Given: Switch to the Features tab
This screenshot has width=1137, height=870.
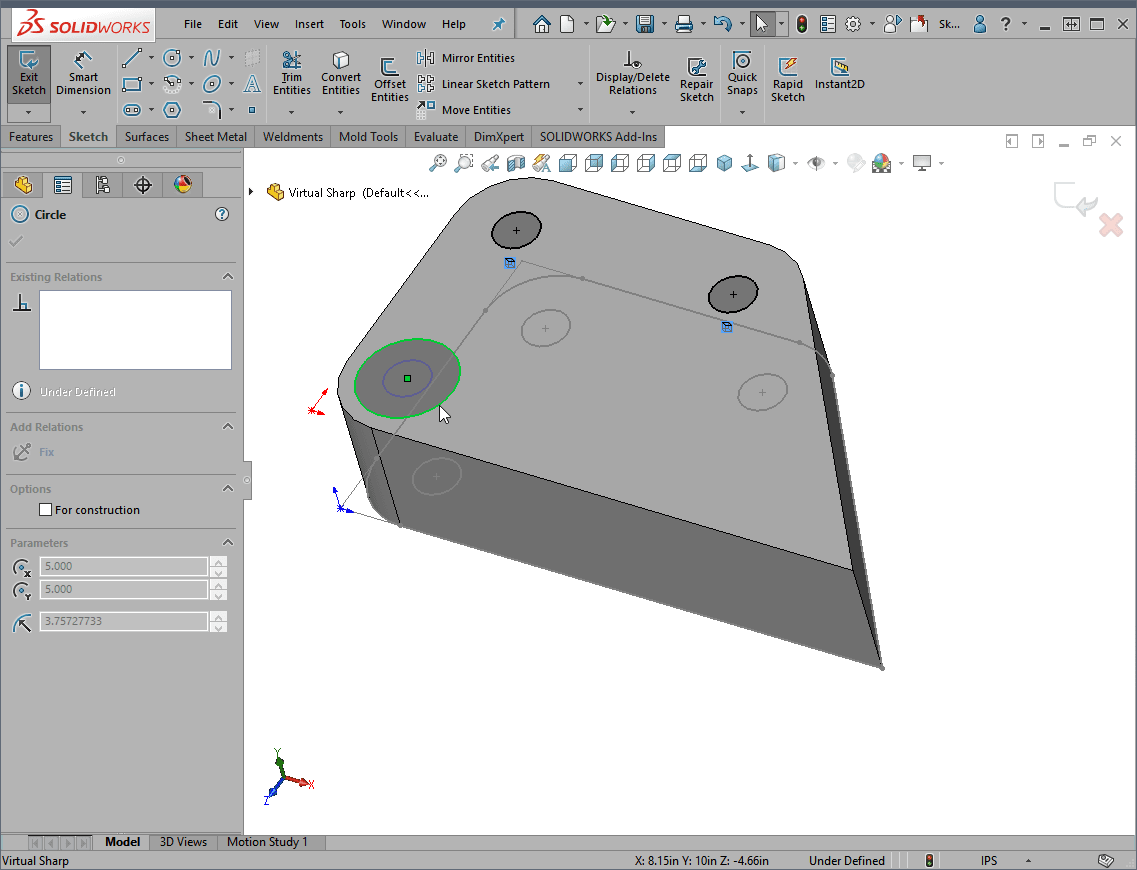Looking at the screenshot, I should [x=30, y=136].
